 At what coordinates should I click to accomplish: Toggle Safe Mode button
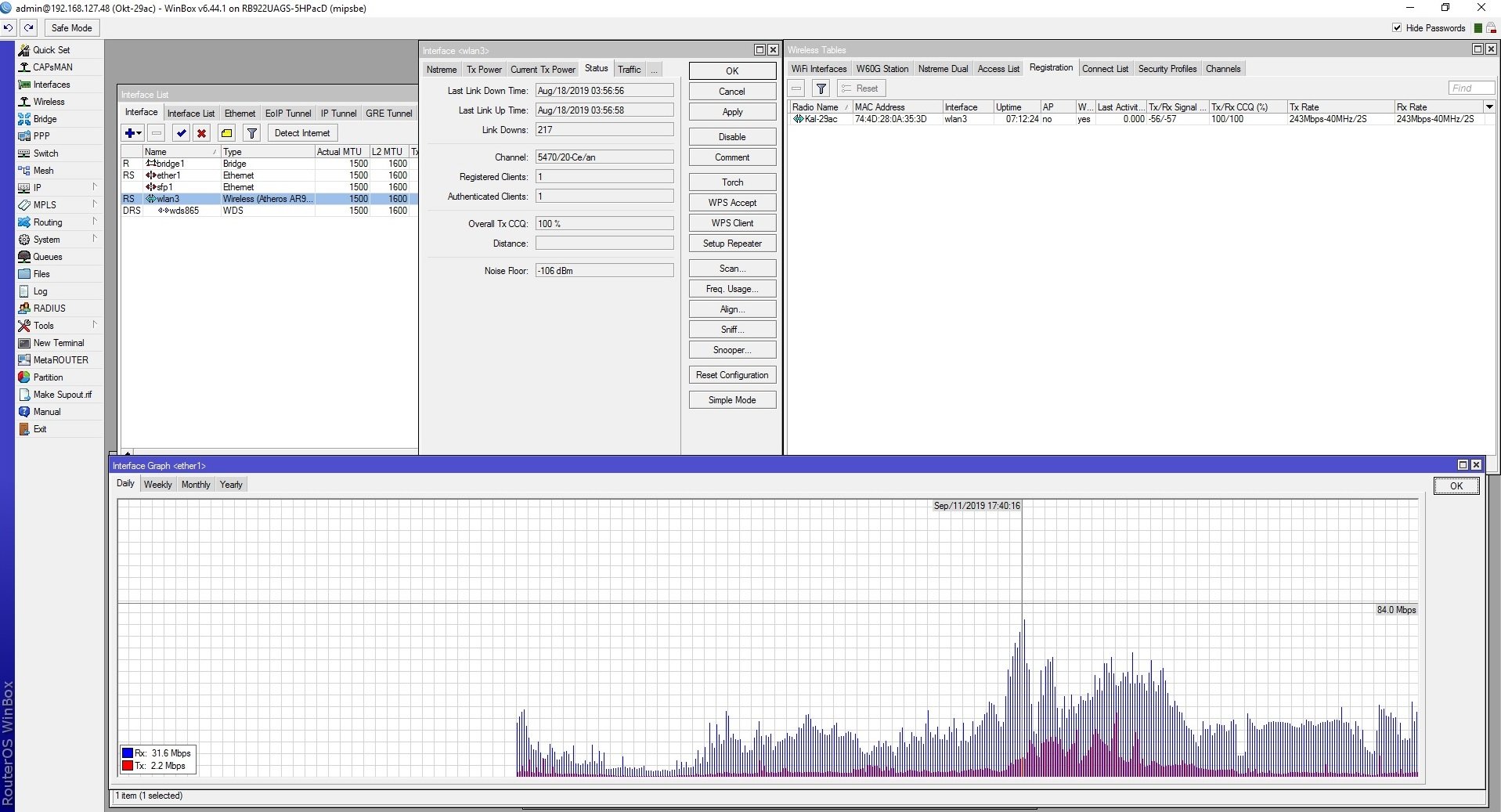coord(71,27)
